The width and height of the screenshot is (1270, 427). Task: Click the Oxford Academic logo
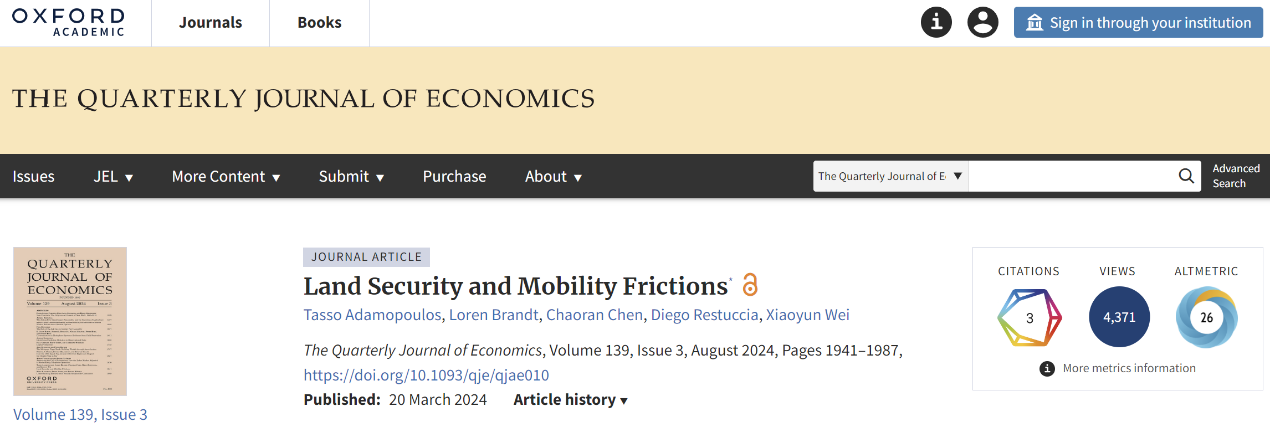click(68, 22)
